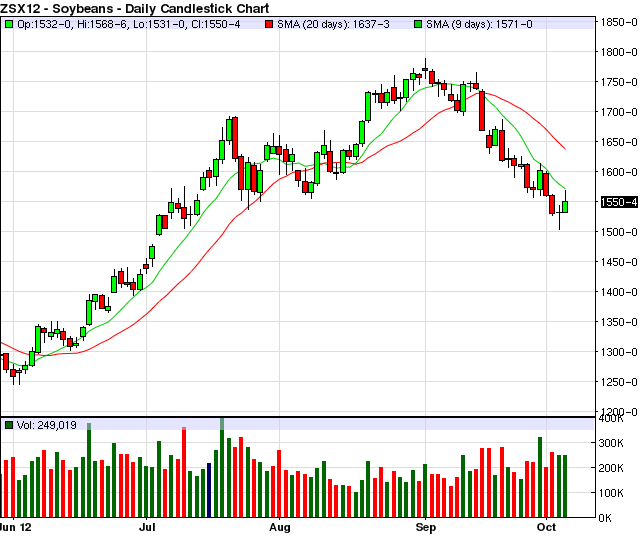Click the 1350-0 price axis label
Image resolution: width=640 pixels, height=536 pixels.
619,322
